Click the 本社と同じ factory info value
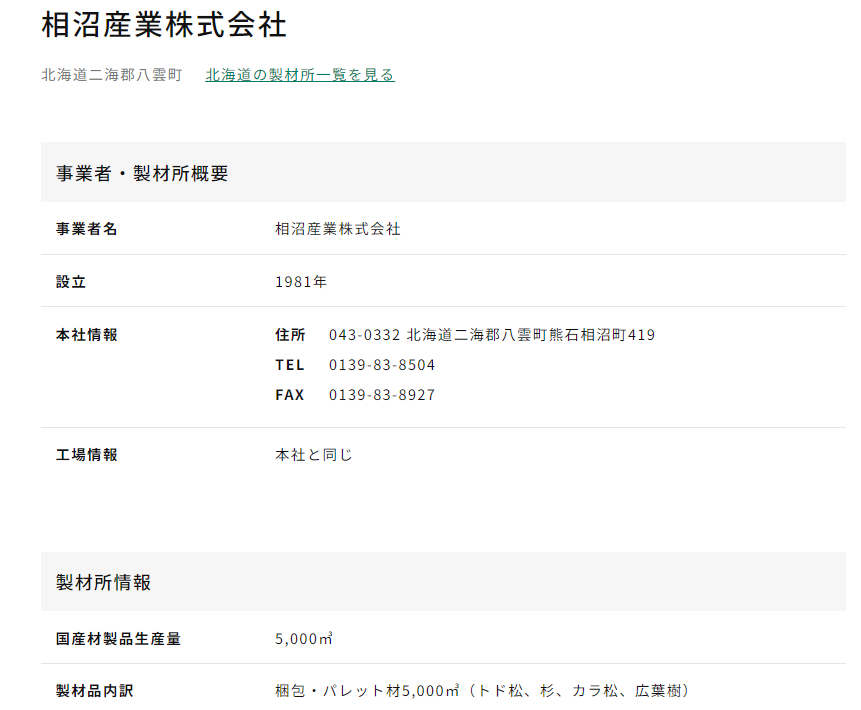 coord(314,455)
